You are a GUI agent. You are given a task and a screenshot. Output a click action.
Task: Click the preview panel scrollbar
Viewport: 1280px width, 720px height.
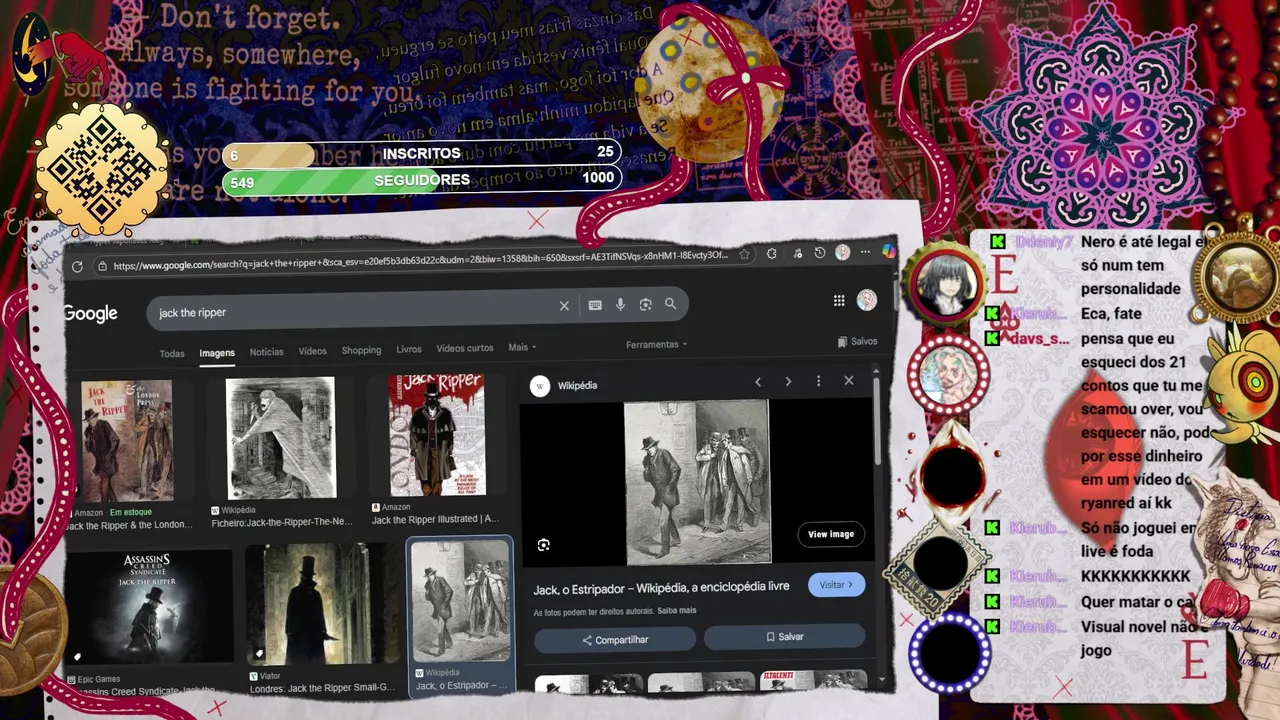tap(878, 420)
